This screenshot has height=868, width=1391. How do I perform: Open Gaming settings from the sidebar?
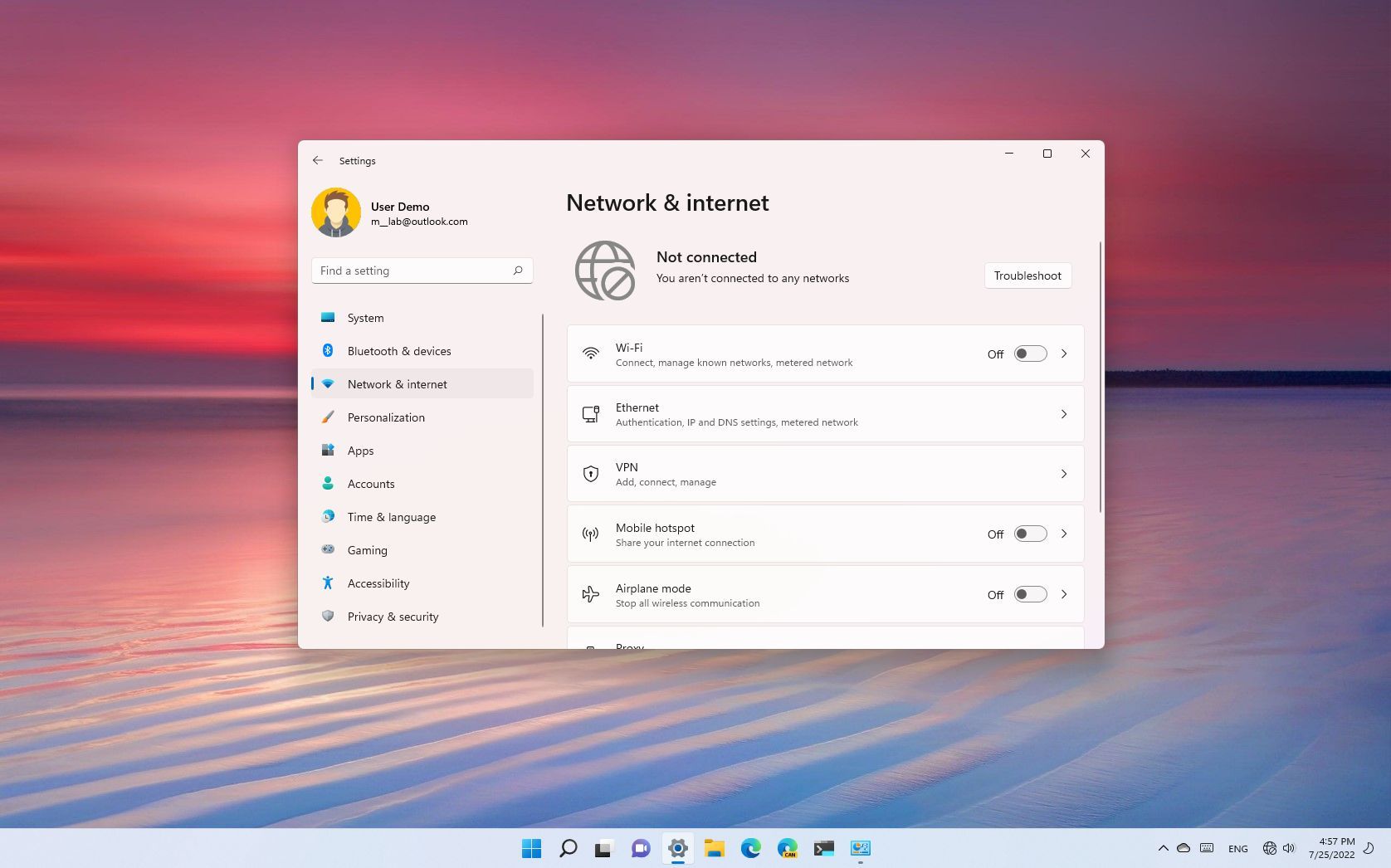tap(367, 550)
